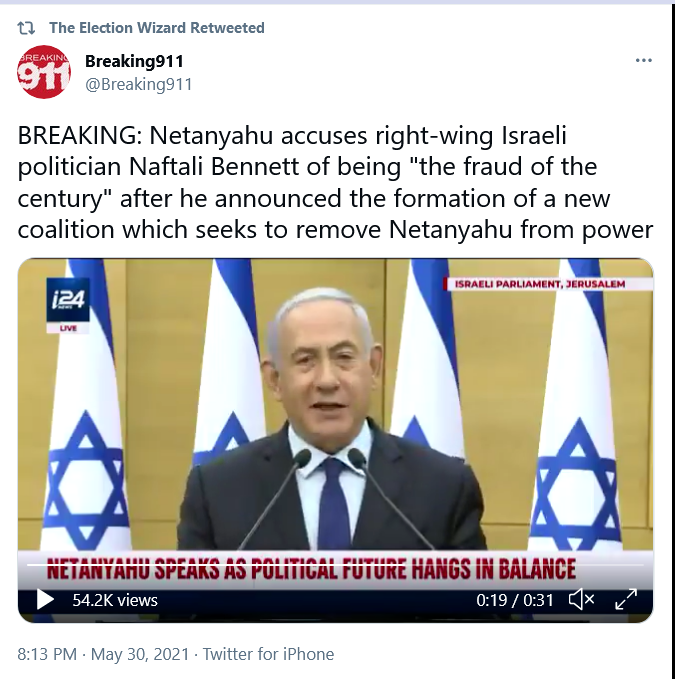Click the retweet arrows icon
Screen dimensions: 675x679
click(x=26, y=28)
